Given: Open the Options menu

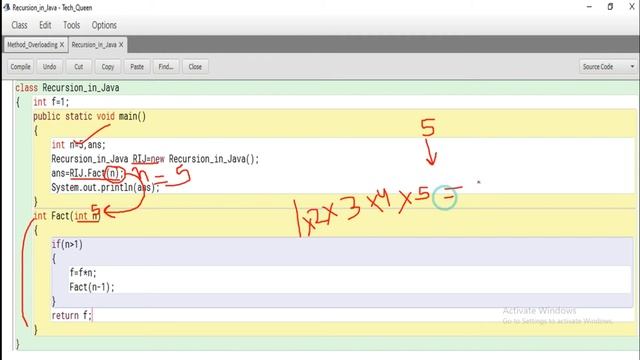Looking at the screenshot, I should (x=104, y=25).
